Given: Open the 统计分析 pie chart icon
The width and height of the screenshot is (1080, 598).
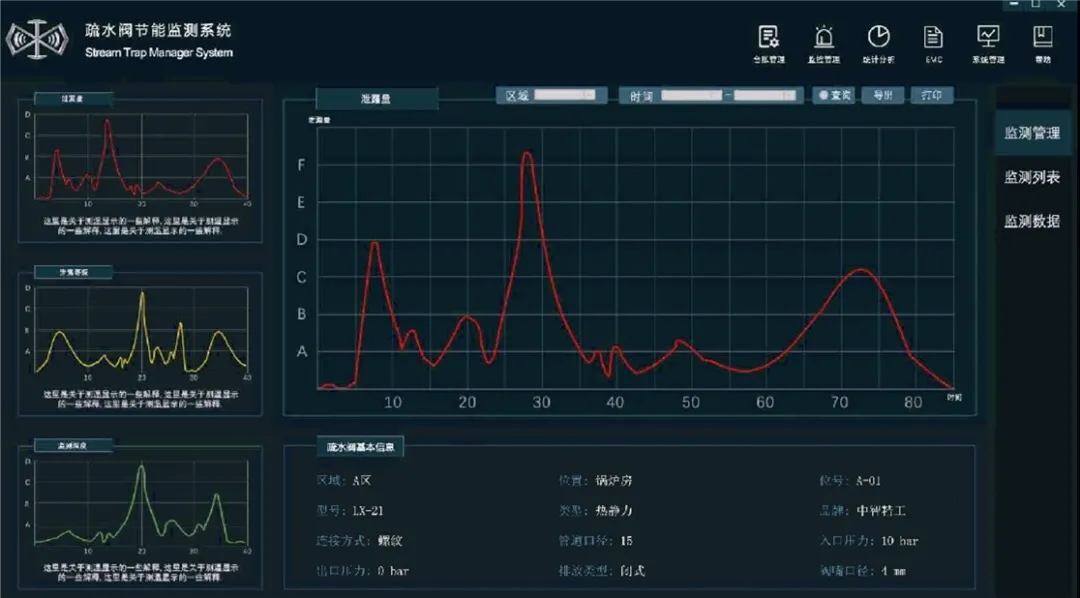Looking at the screenshot, I should 878,44.
